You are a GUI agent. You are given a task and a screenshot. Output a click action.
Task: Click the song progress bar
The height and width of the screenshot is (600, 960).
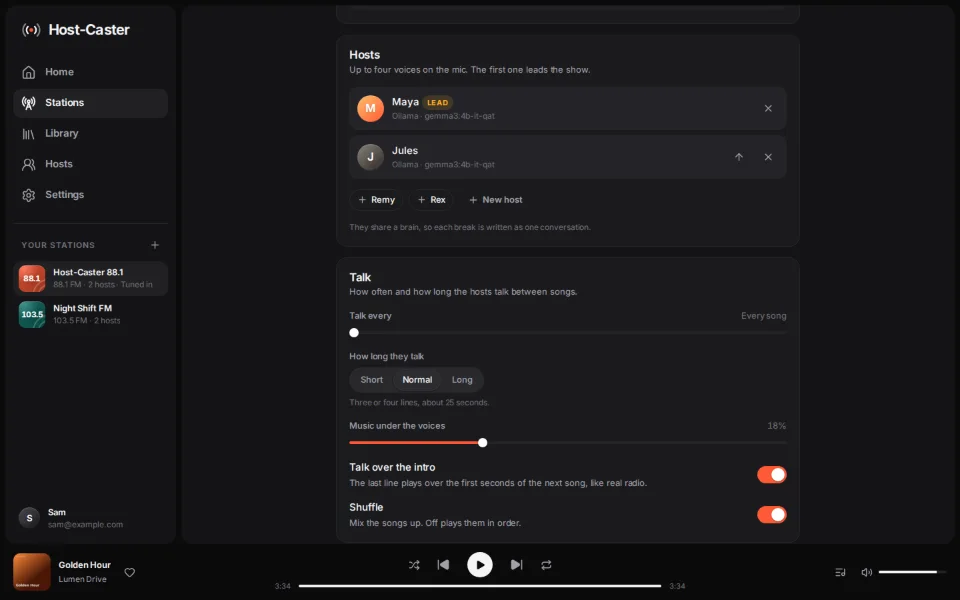480,586
